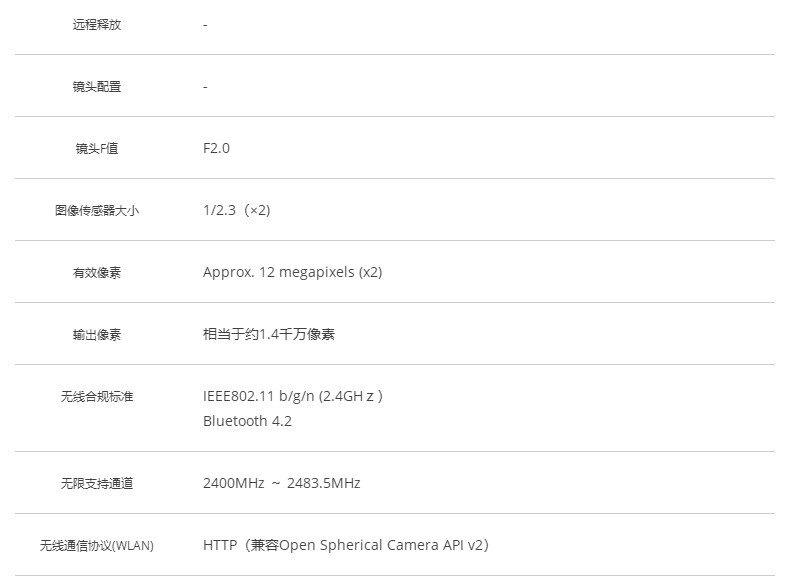
Task: Click the F2.0 aperture value
Action: 216,148
